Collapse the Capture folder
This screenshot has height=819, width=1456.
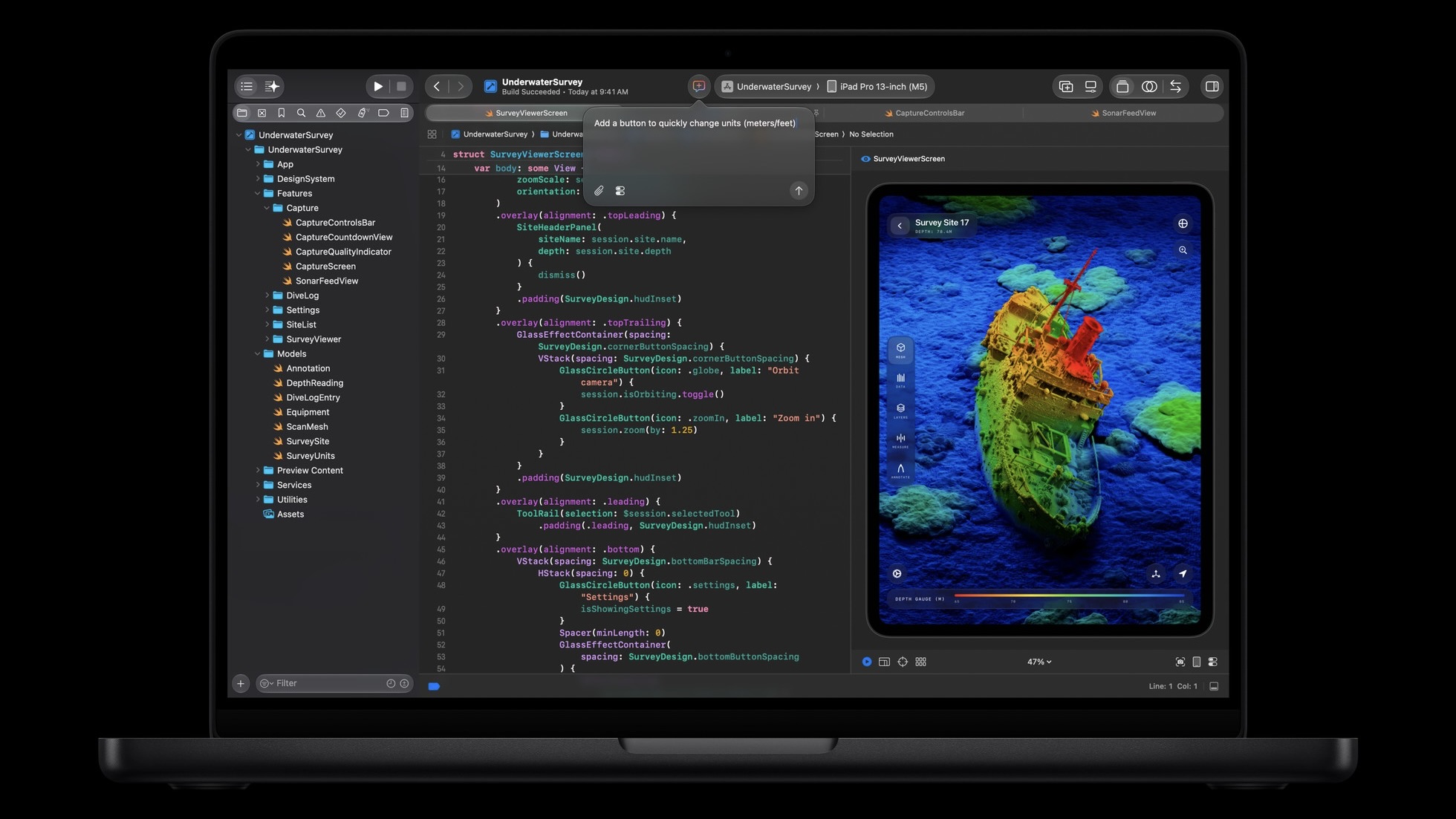267,208
